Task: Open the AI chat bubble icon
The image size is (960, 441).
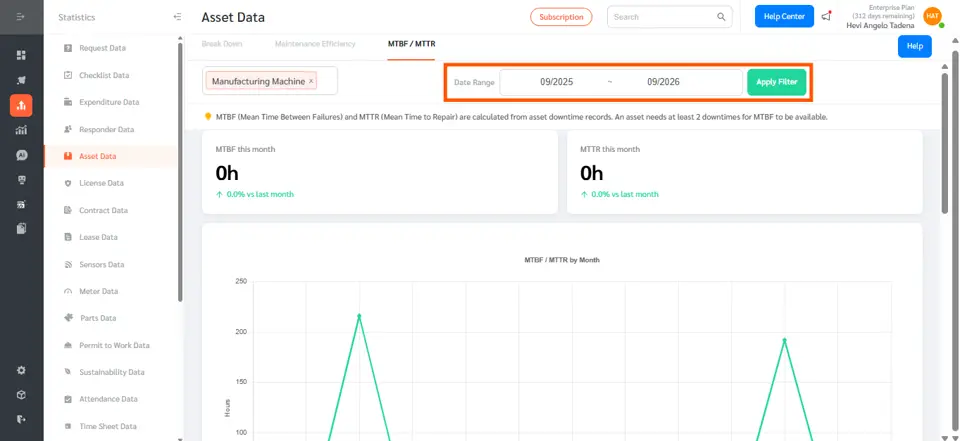Action: tap(21, 155)
